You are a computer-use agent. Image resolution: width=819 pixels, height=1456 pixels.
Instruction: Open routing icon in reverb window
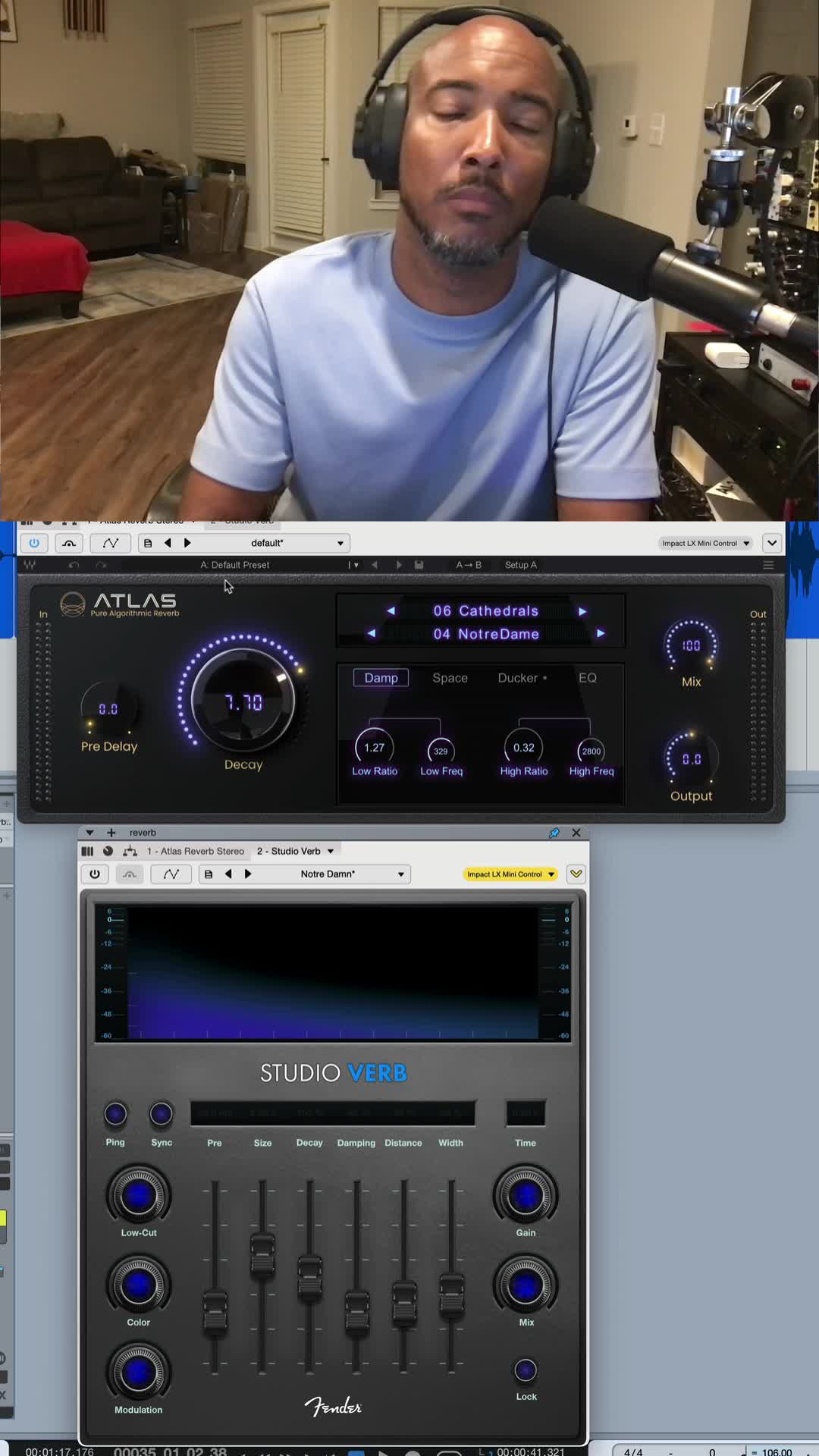pos(130,852)
